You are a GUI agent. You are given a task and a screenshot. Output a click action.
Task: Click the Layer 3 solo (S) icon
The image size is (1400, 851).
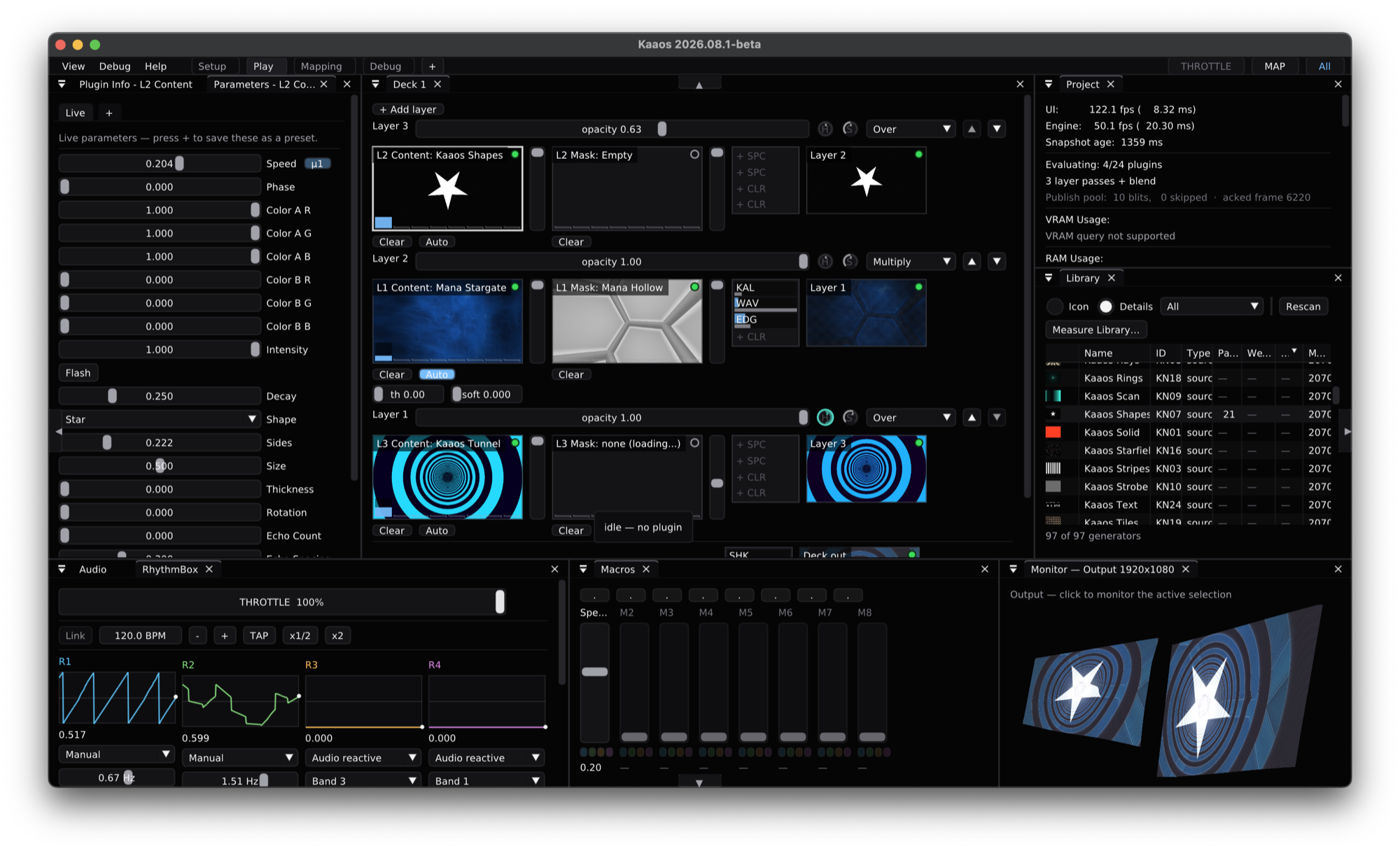tap(850, 129)
